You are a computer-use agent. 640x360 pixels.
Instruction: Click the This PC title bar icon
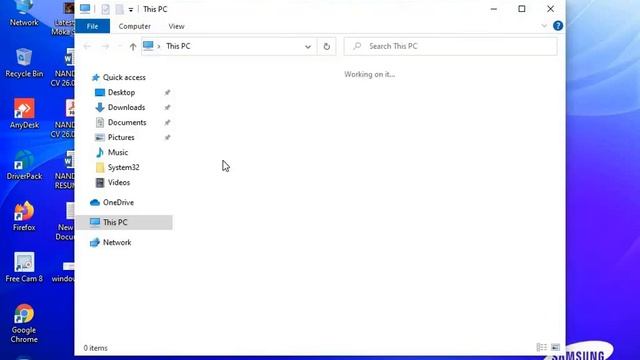85,9
